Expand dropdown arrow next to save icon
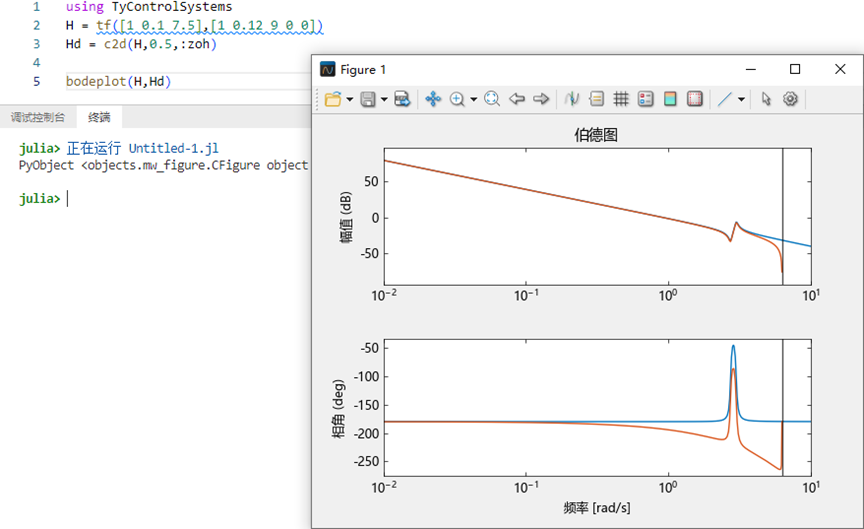This screenshot has width=864, height=529. pyautogui.click(x=384, y=100)
